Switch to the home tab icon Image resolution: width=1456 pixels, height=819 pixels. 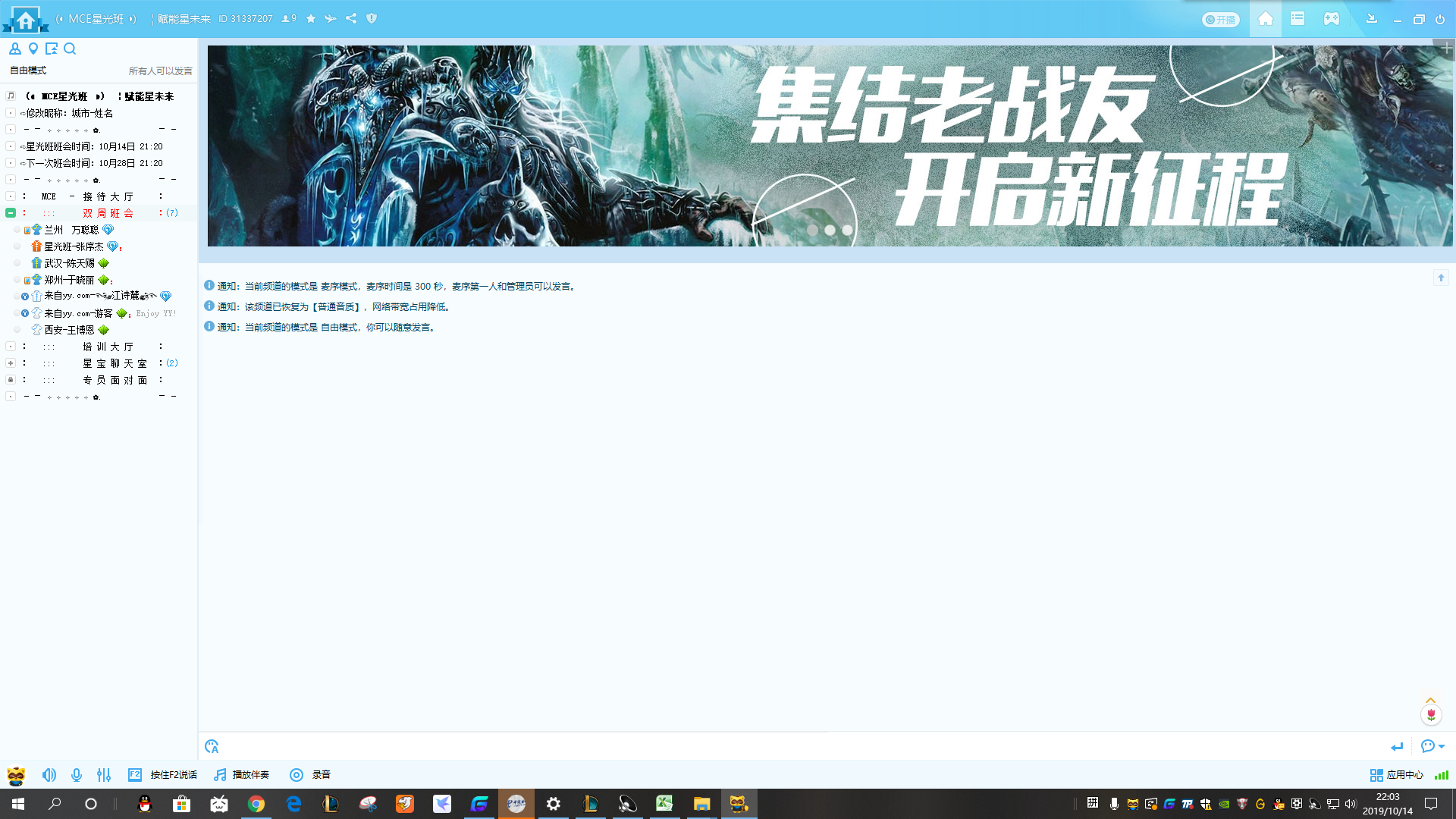point(1265,19)
